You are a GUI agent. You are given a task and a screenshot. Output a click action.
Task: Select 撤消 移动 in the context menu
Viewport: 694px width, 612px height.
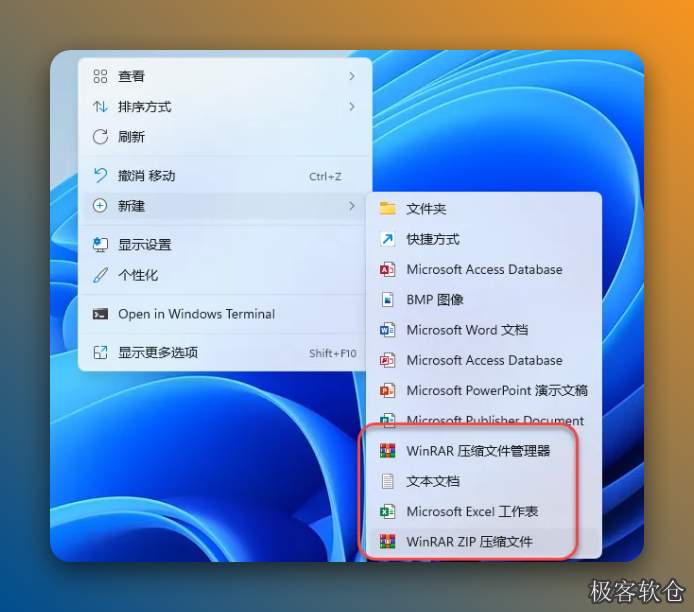pyautogui.click(x=225, y=176)
